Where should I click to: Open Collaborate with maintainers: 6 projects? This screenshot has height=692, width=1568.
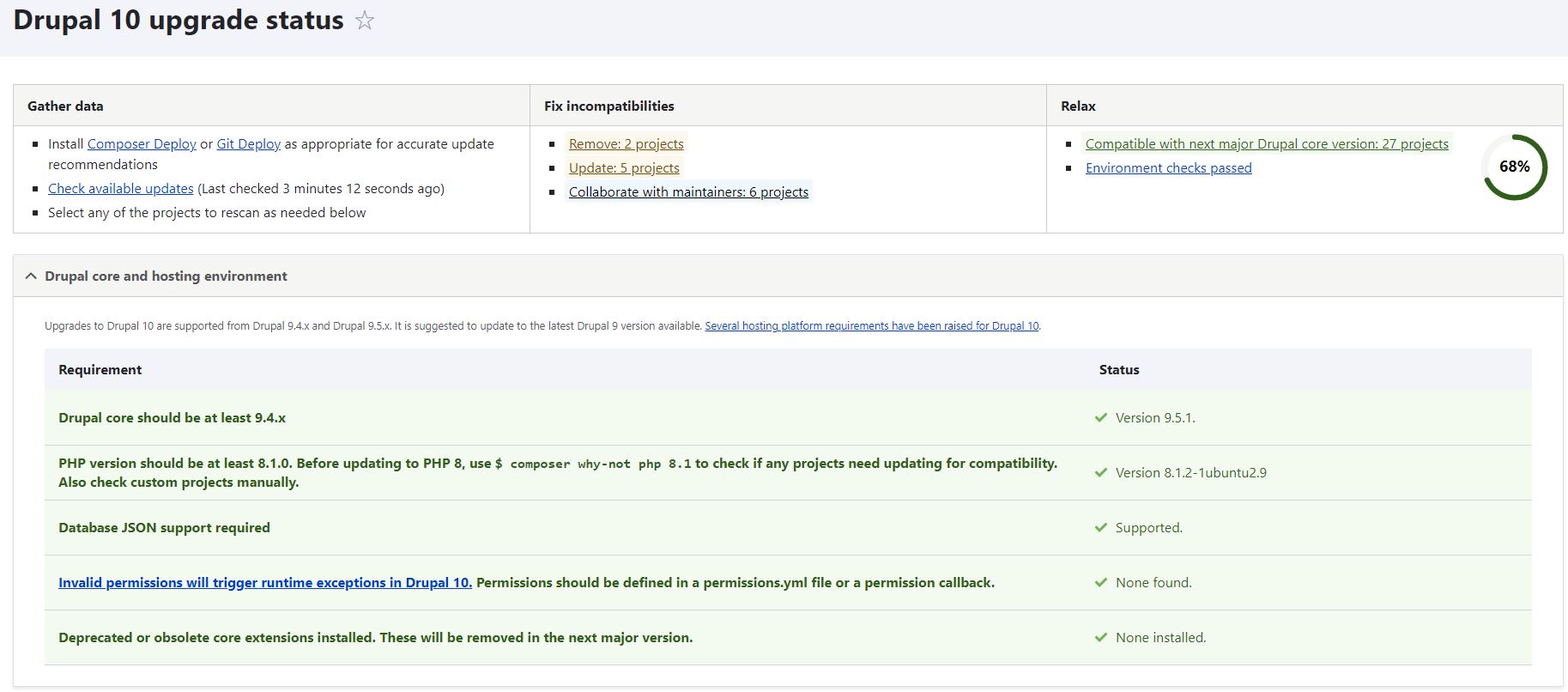[688, 191]
